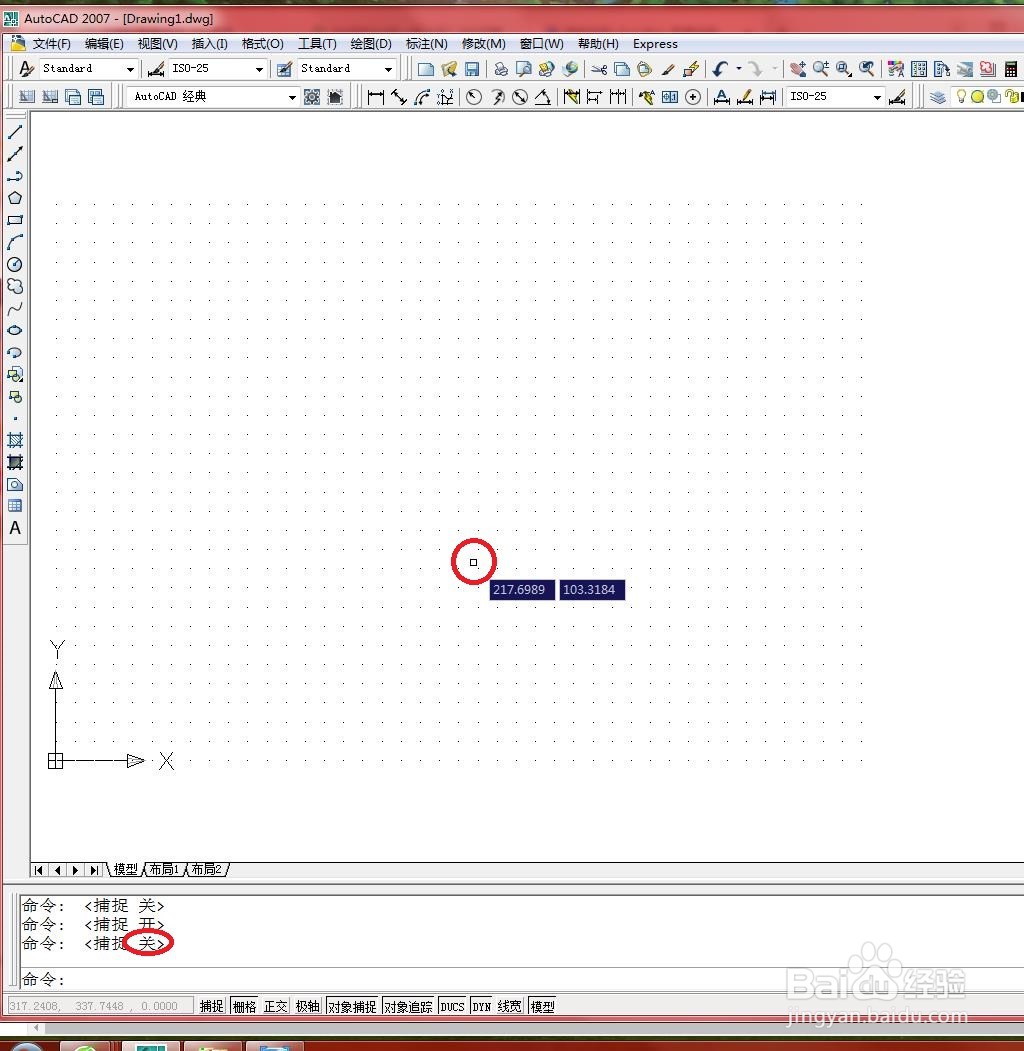Select the Line draw tool

tap(15, 131)
